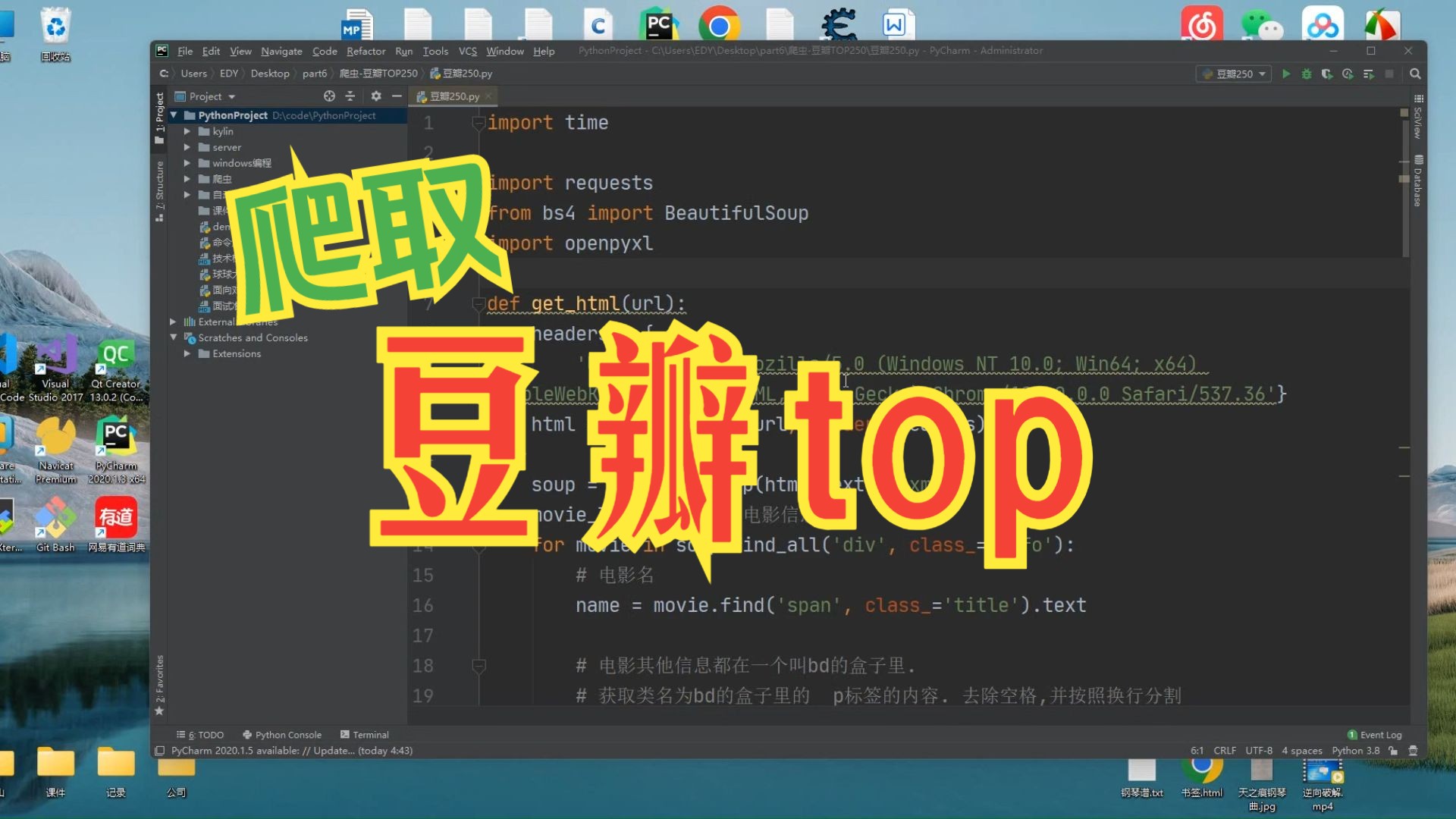Click the 4 spaces indent setting
Image resolution: width=1456 pixels, height=819 pixels.
pos(1301,751)
